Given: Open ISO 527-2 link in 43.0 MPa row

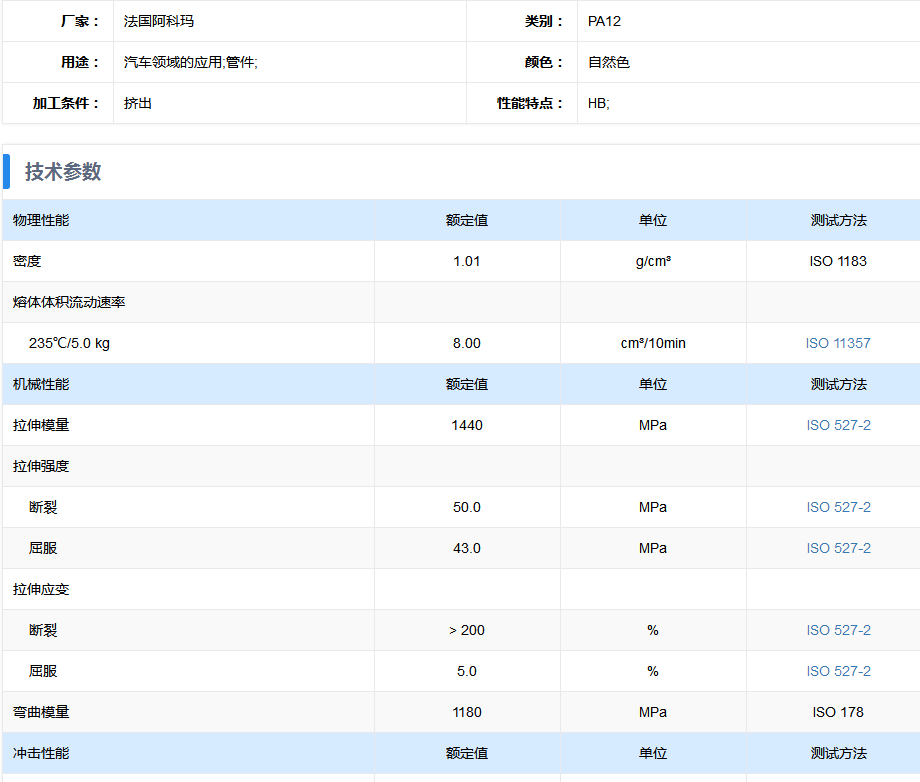Looking at the screenshot, I should pos(838,548).
